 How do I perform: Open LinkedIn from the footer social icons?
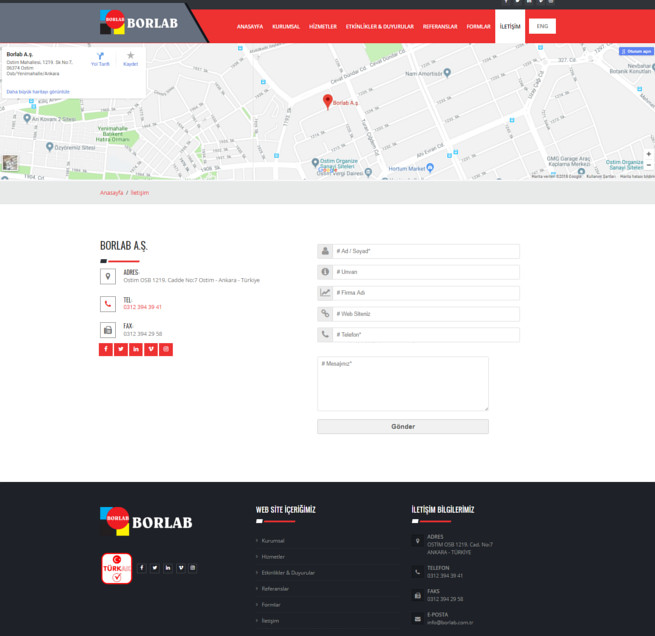click(168, 568)
